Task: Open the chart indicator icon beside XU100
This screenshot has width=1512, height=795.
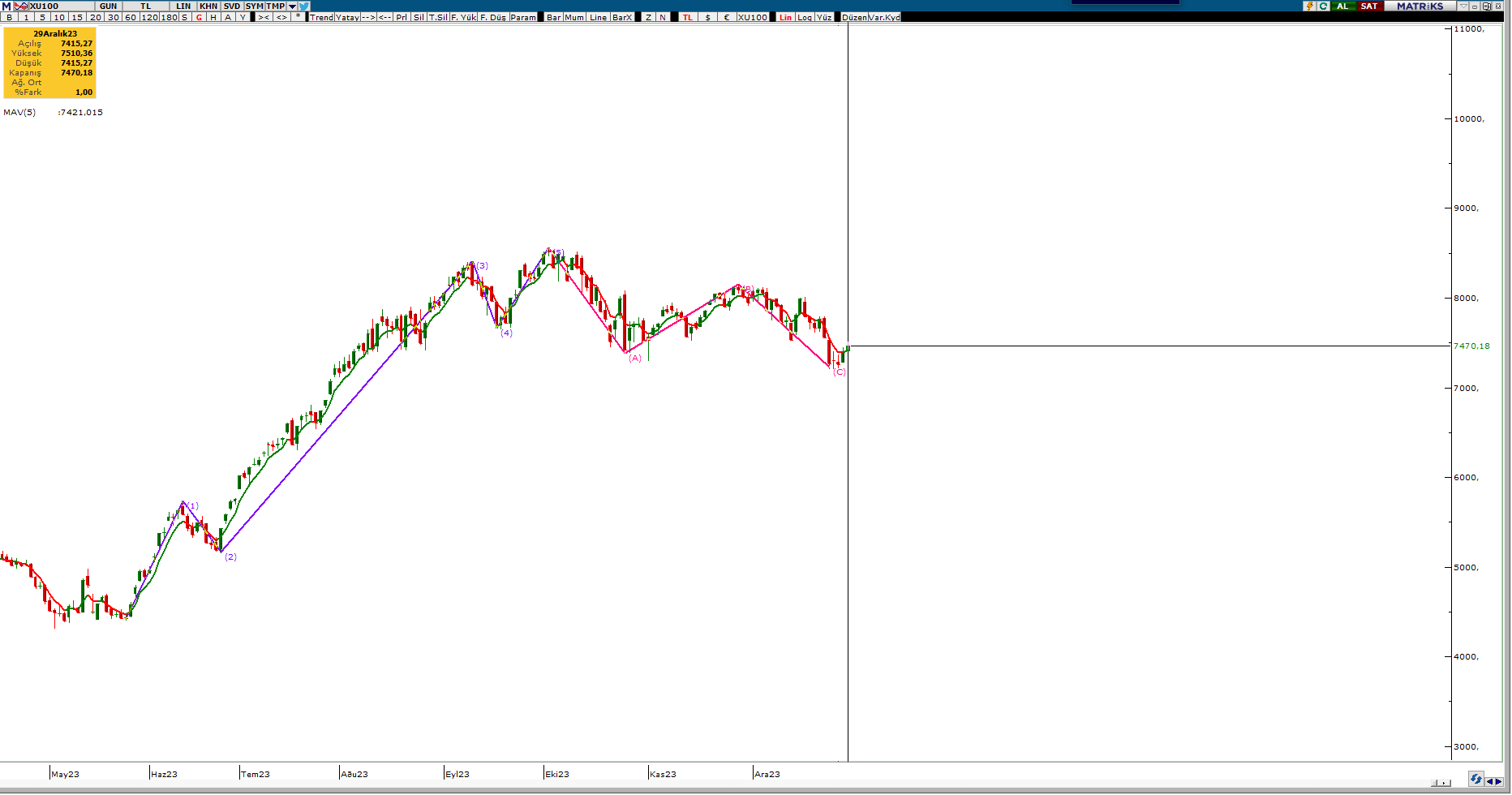Action: pyautogui.click(x=21, y=6)
